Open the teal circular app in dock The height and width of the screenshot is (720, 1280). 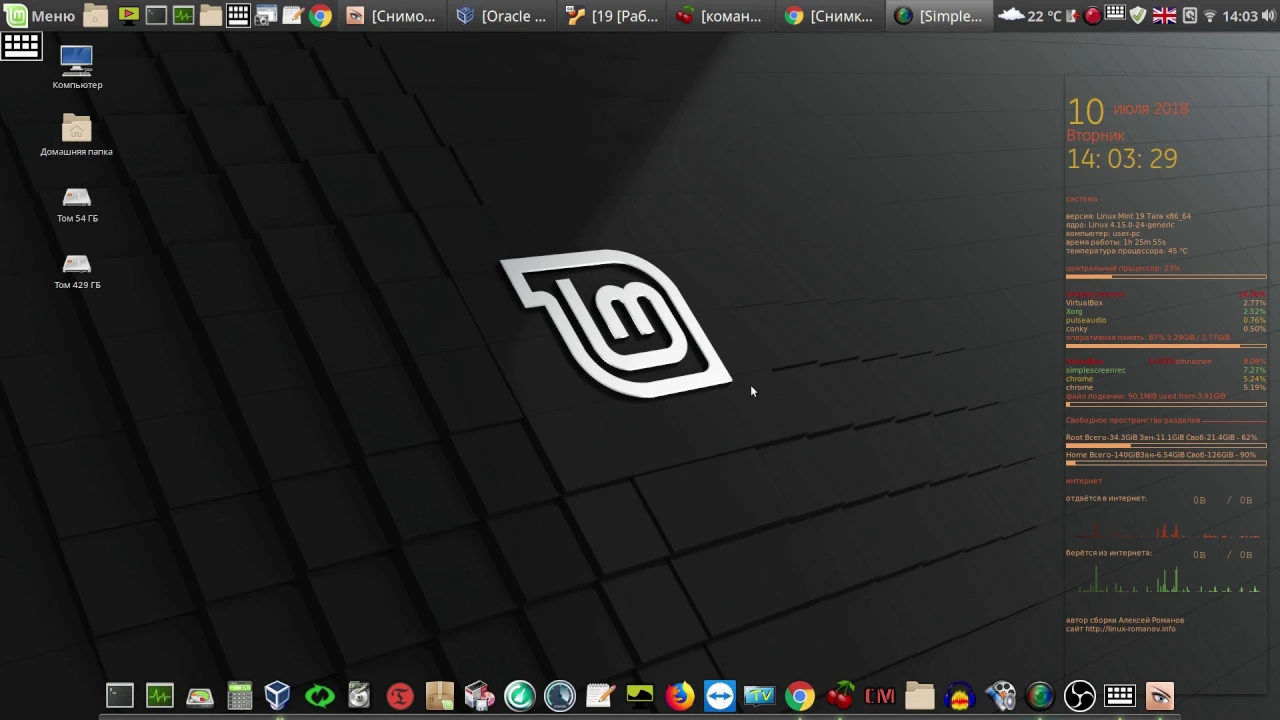pos(520,695)
